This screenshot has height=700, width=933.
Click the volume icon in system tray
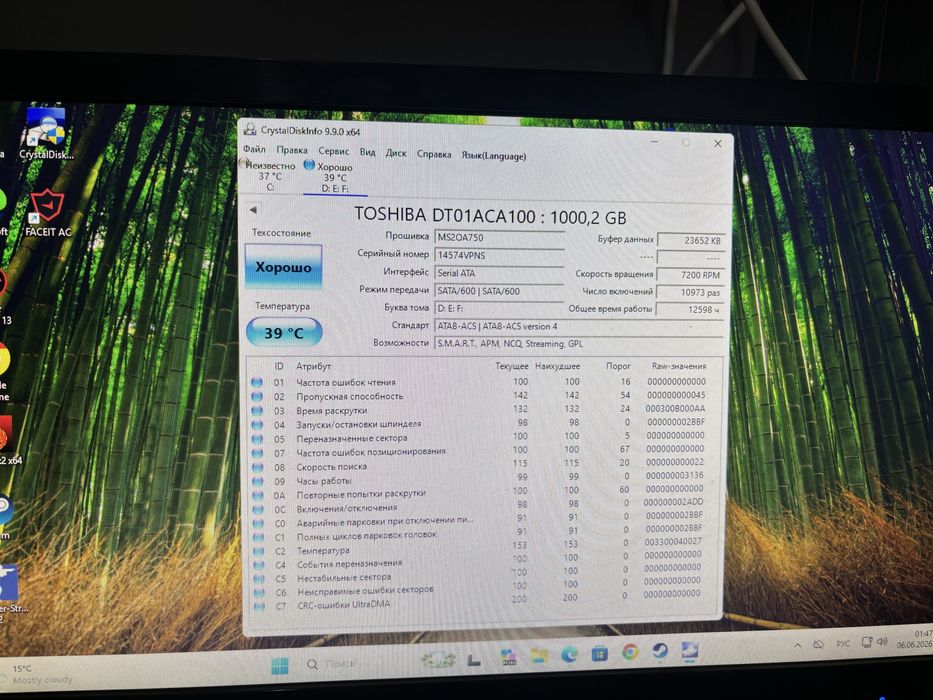882,642
